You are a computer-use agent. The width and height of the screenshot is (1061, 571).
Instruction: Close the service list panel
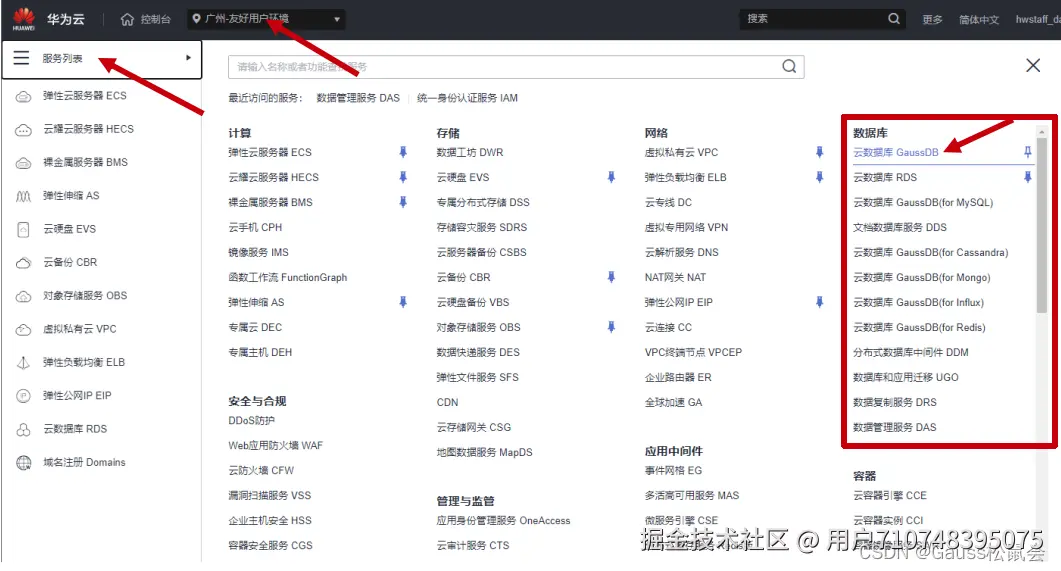(1033, 66)
